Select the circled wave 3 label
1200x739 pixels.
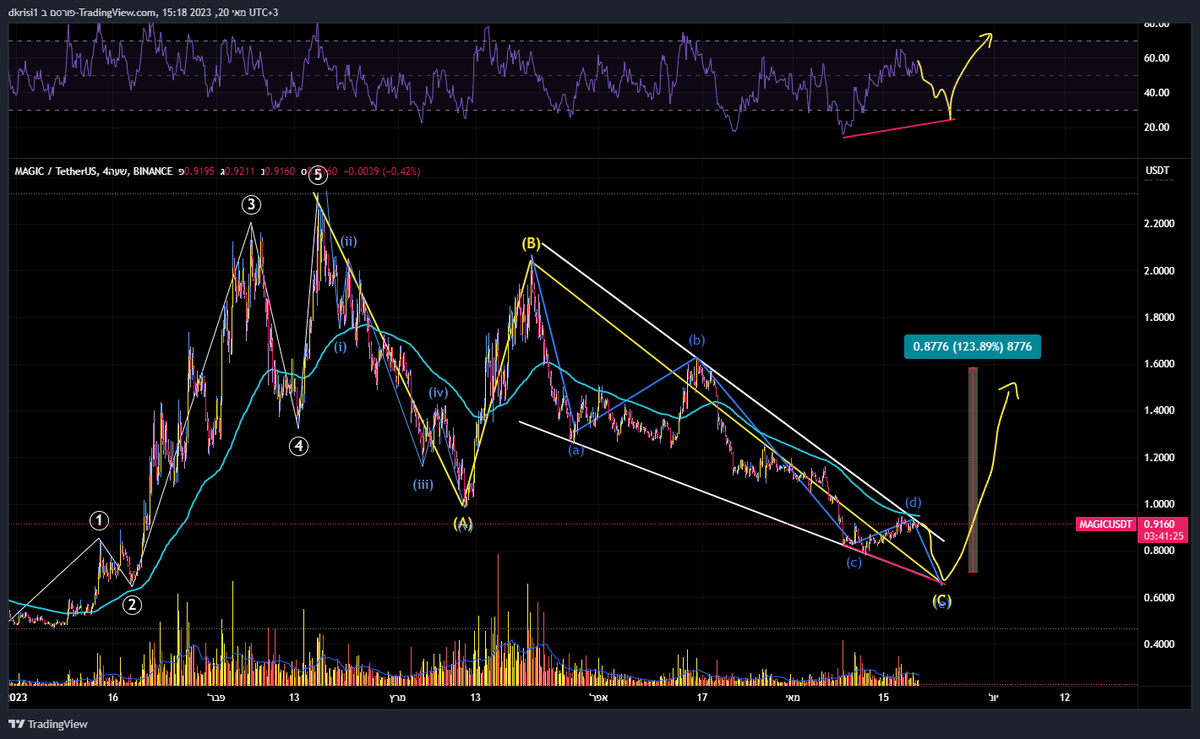pos(251,205)
